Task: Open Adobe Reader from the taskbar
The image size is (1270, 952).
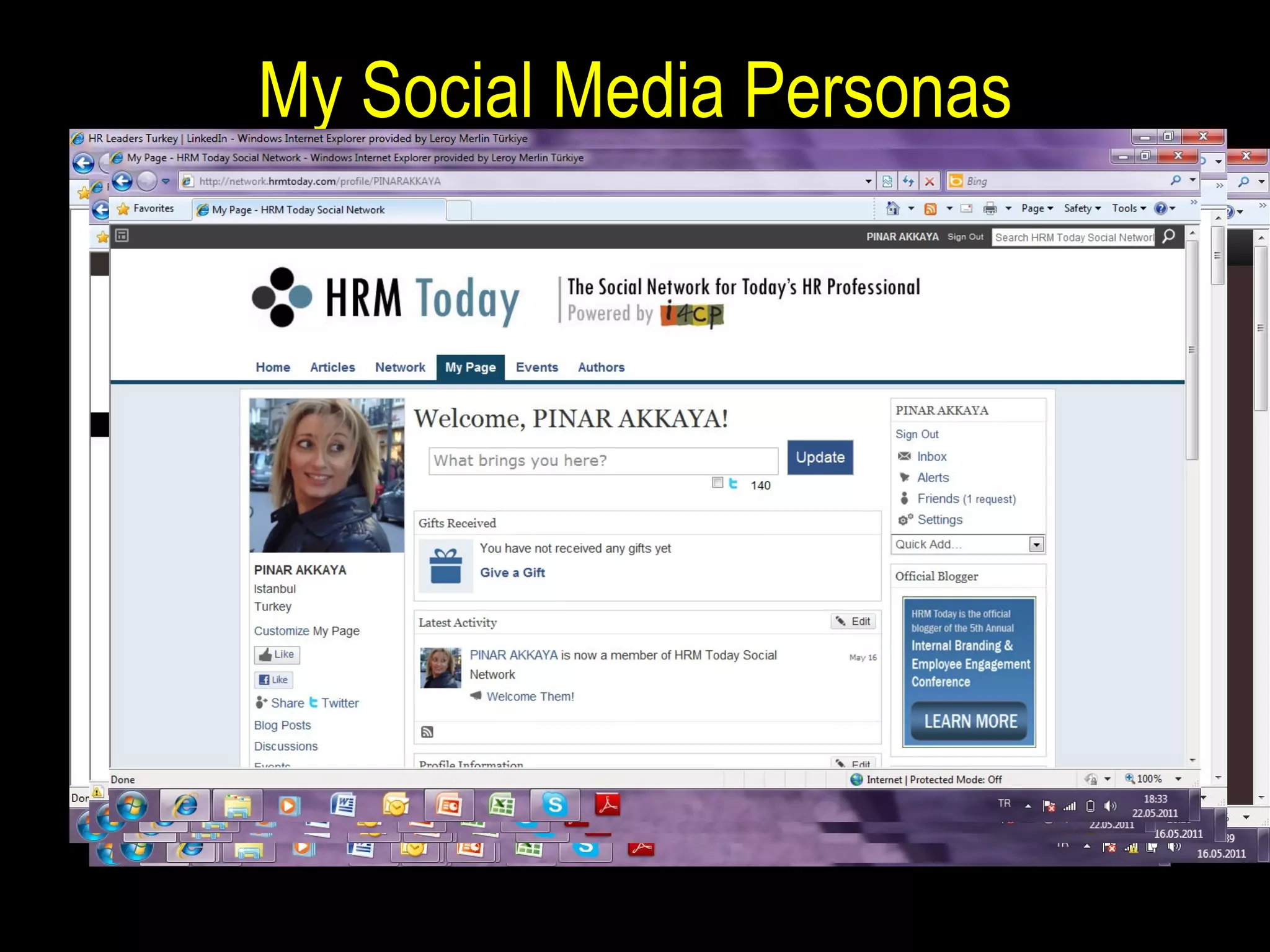Action: coord(607,805)
